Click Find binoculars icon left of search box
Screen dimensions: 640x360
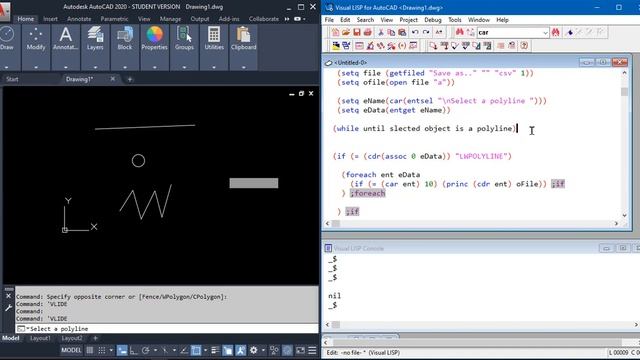point(460,32)
